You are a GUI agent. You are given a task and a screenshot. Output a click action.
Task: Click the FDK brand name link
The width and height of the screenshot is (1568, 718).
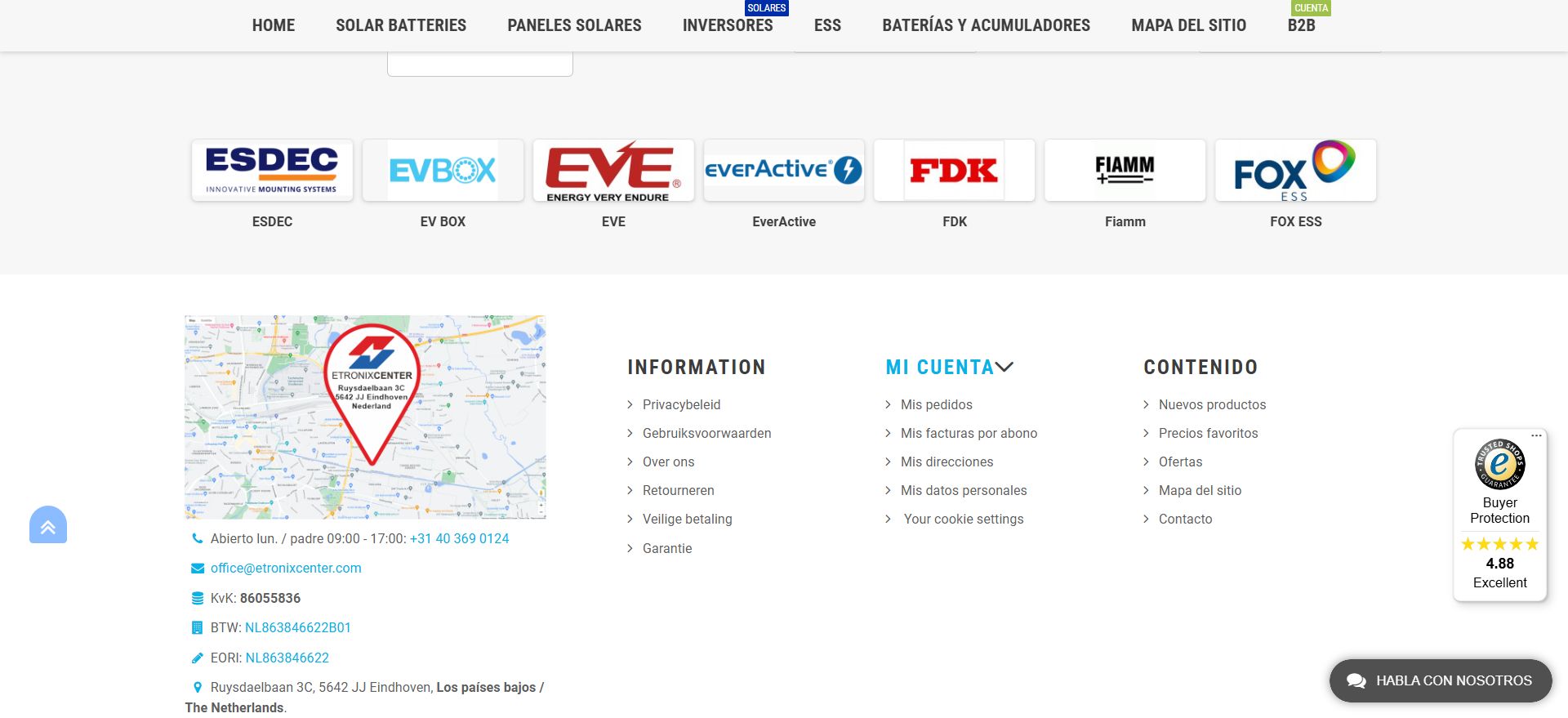tap(955, 222)
